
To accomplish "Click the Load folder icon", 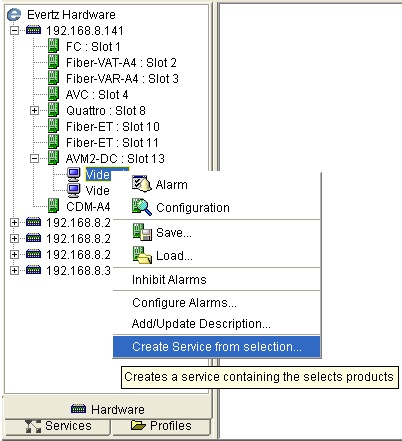I will pyautogui.click(x=142, y=255).
